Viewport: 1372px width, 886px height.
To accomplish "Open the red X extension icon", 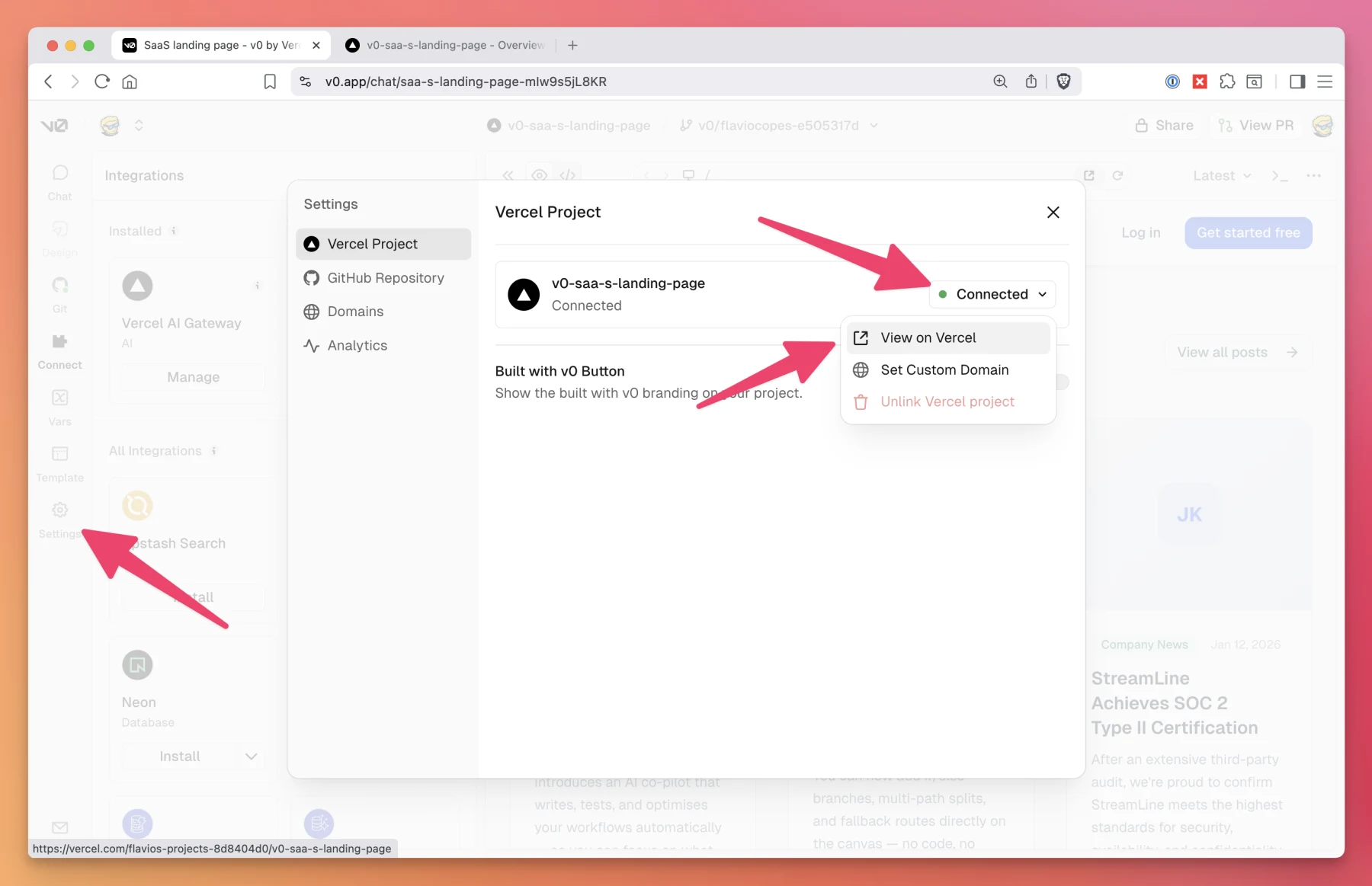I will pyautogui.click(x=1200, y=82).
